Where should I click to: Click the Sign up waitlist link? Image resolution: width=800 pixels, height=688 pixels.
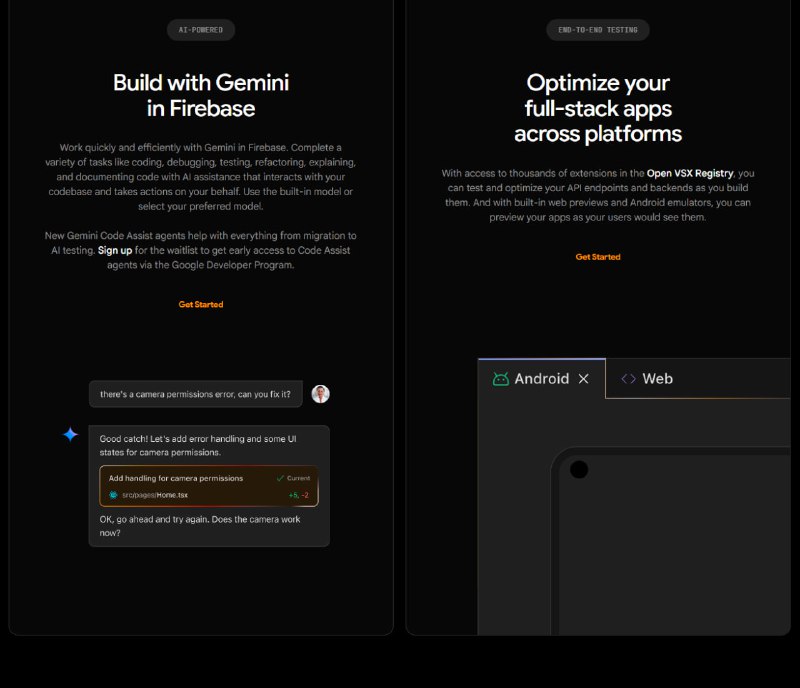[x=115, y=250]
